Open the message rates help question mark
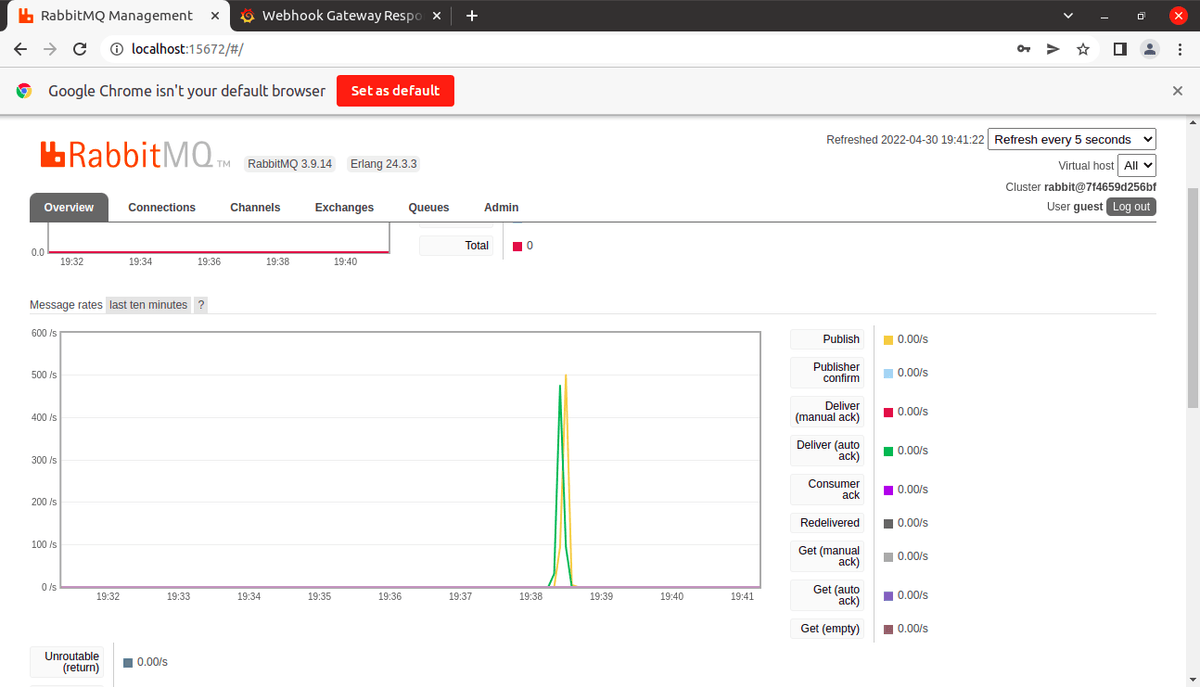 click(x=200, y=304)
